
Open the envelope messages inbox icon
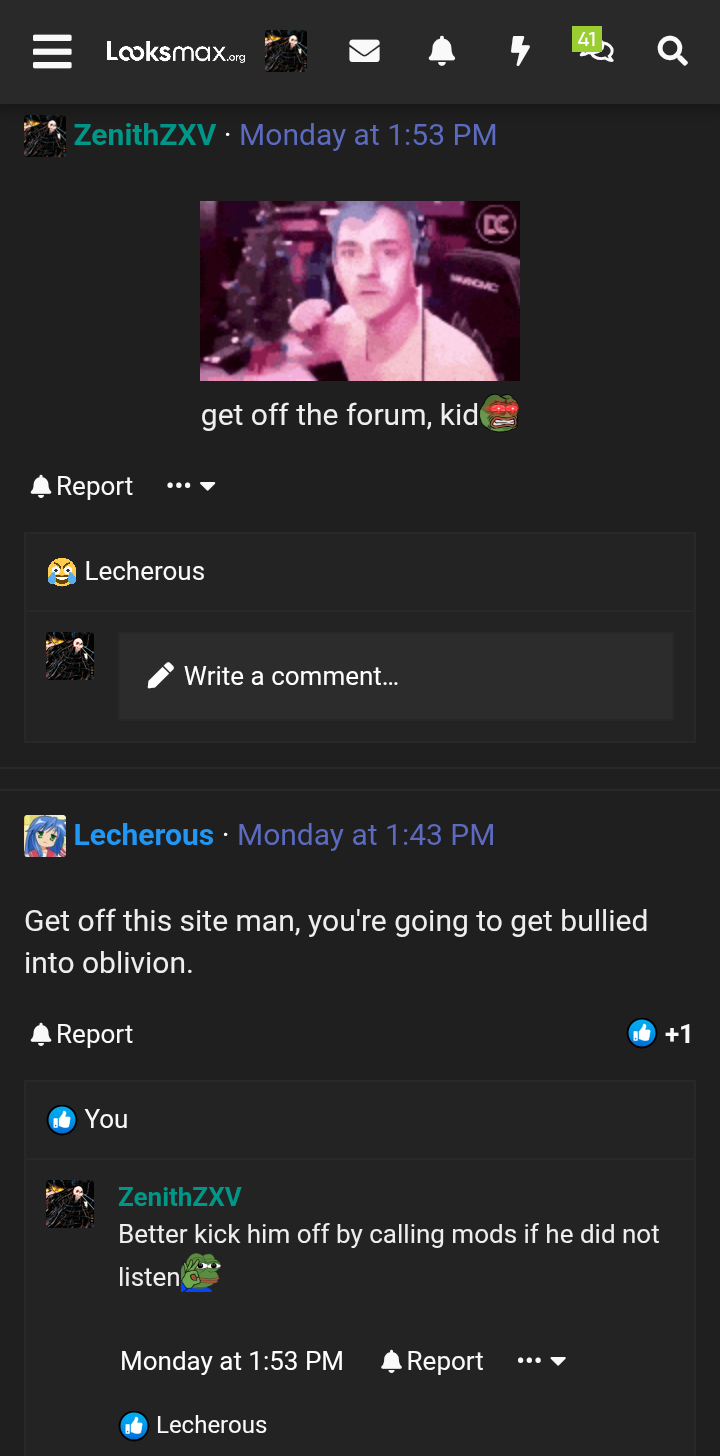pyautogui.click(x=364, y=51)
